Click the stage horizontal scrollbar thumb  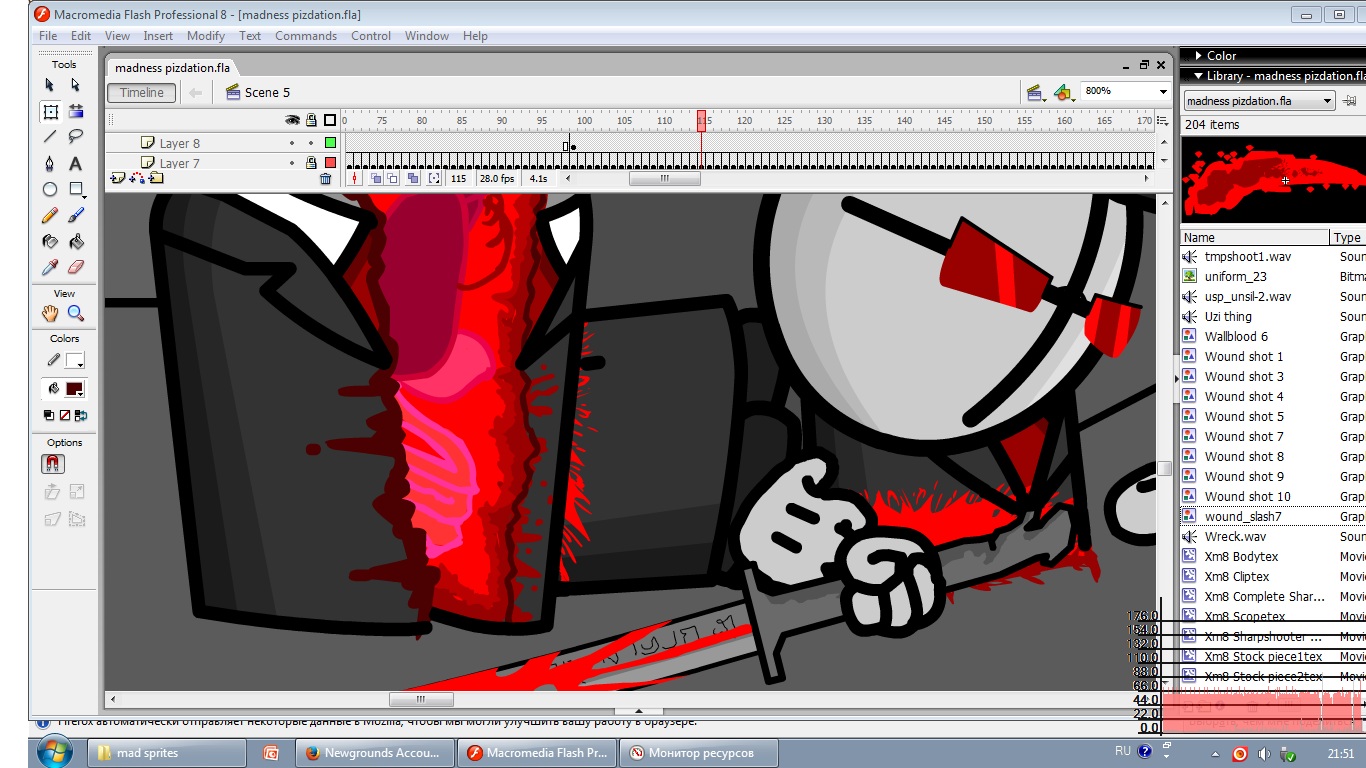tap(421, 699)
